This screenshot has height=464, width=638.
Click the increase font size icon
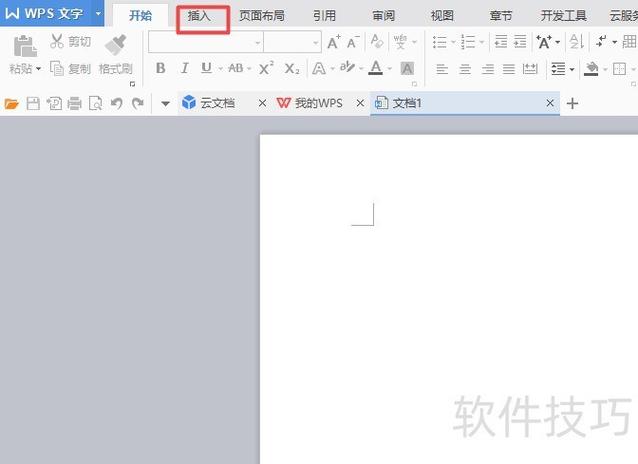(x=334, y=42)
